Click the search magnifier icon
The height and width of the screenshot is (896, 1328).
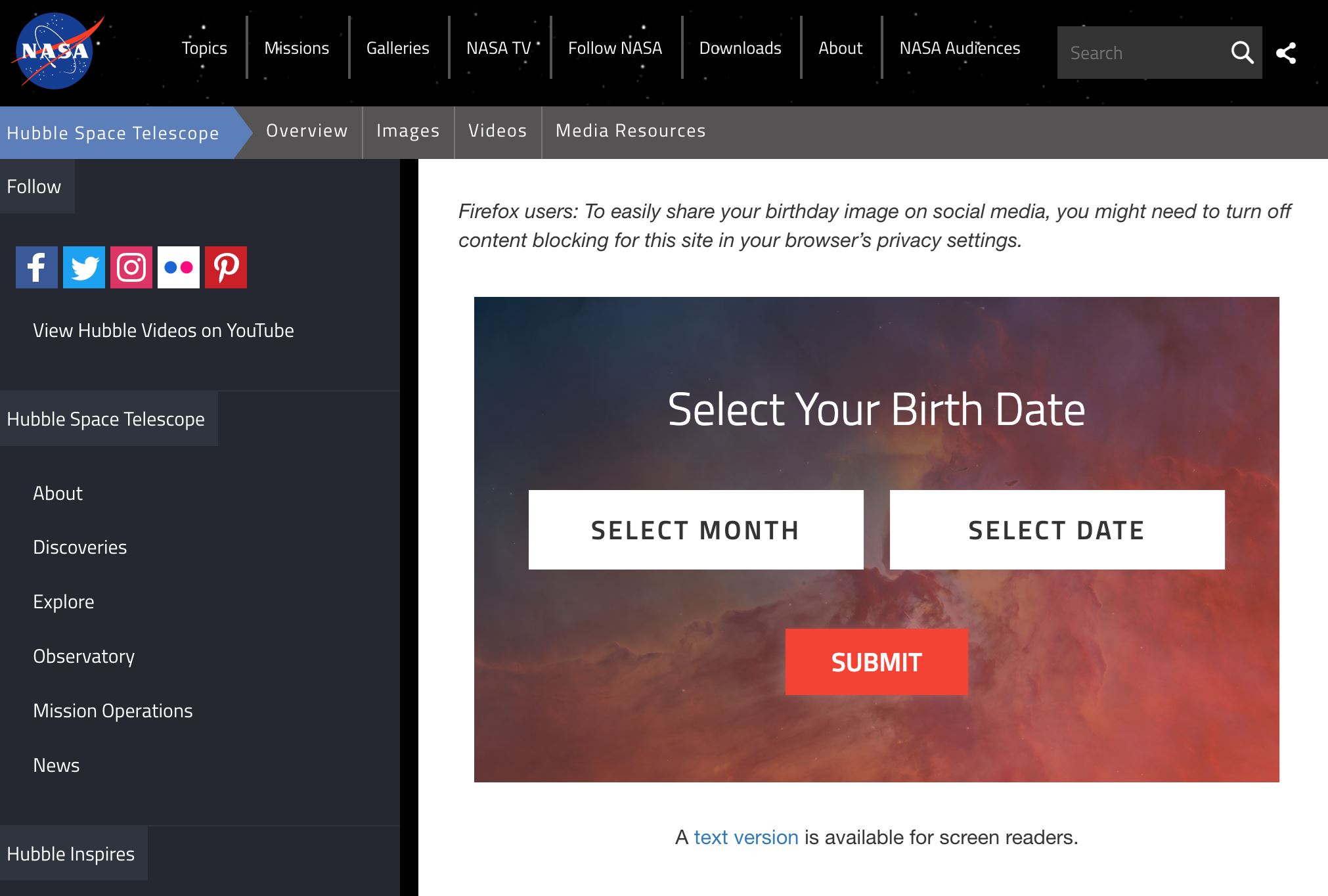[1241, 53]
